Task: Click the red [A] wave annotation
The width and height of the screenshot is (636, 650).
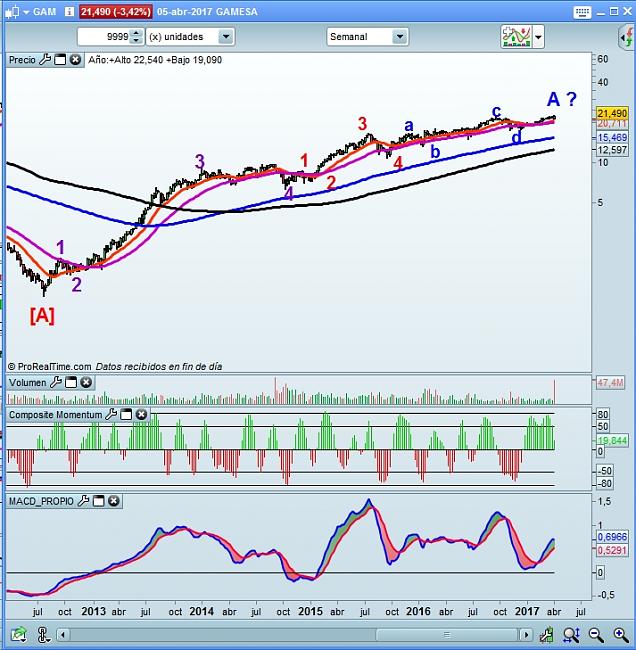Action: coord(42,316)
